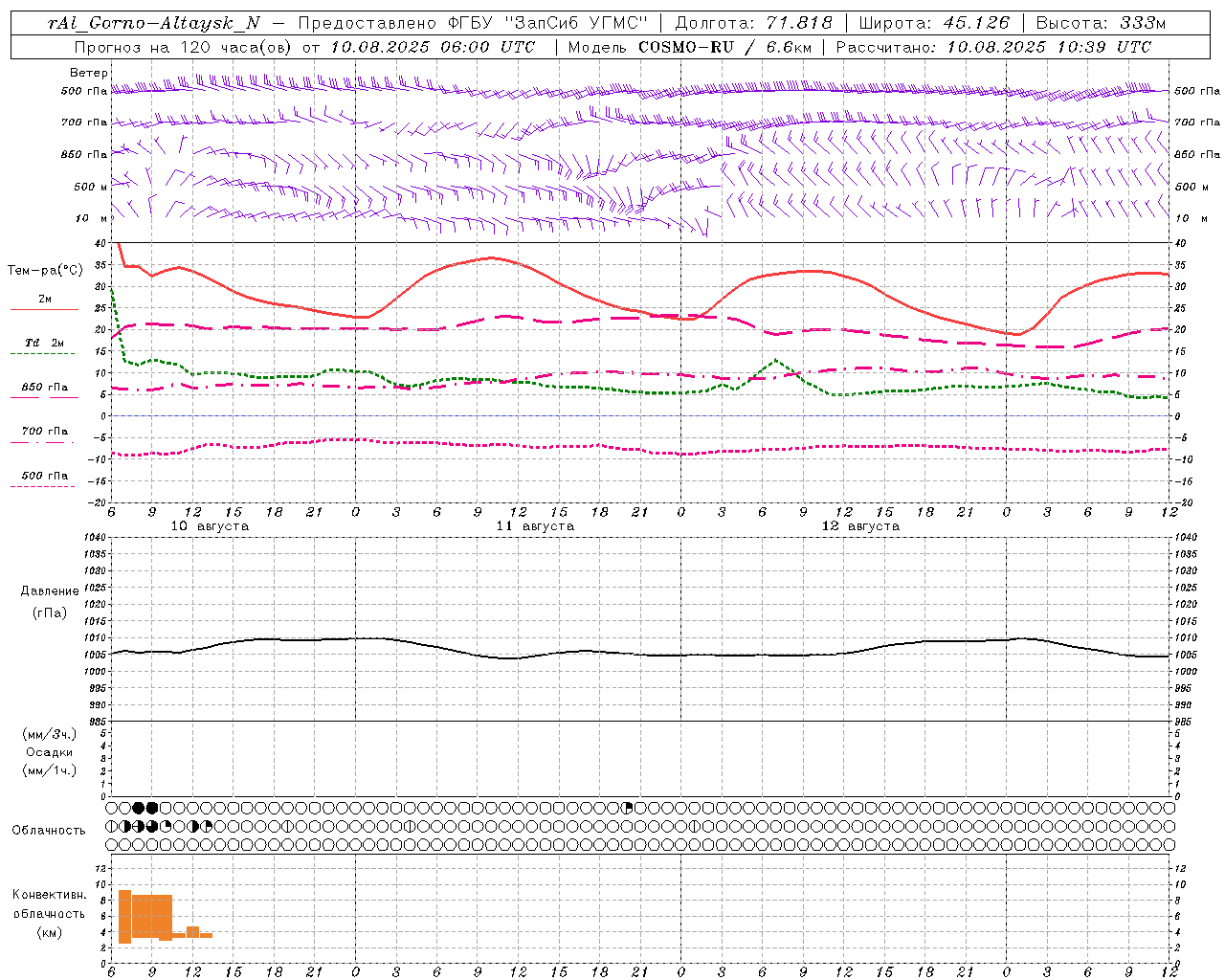Click the (мм/1ч.) precipitation unit label

50,770
